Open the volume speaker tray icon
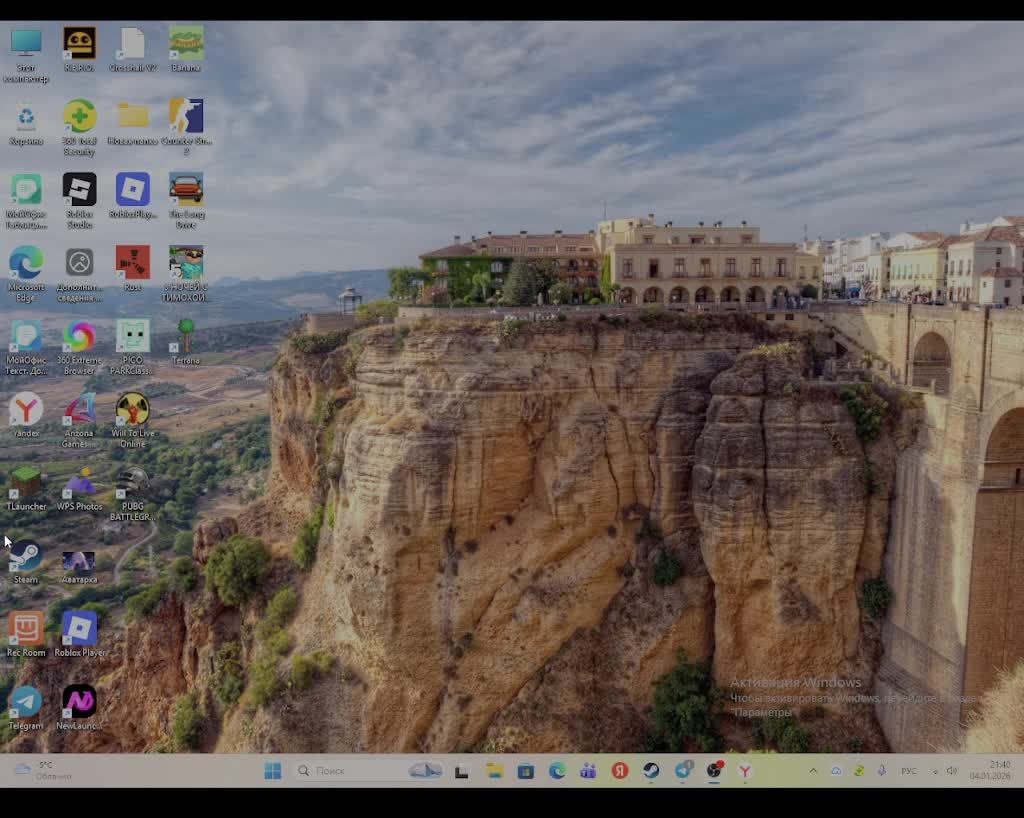Screen dimensions: 1024x818 click(952, 771)
